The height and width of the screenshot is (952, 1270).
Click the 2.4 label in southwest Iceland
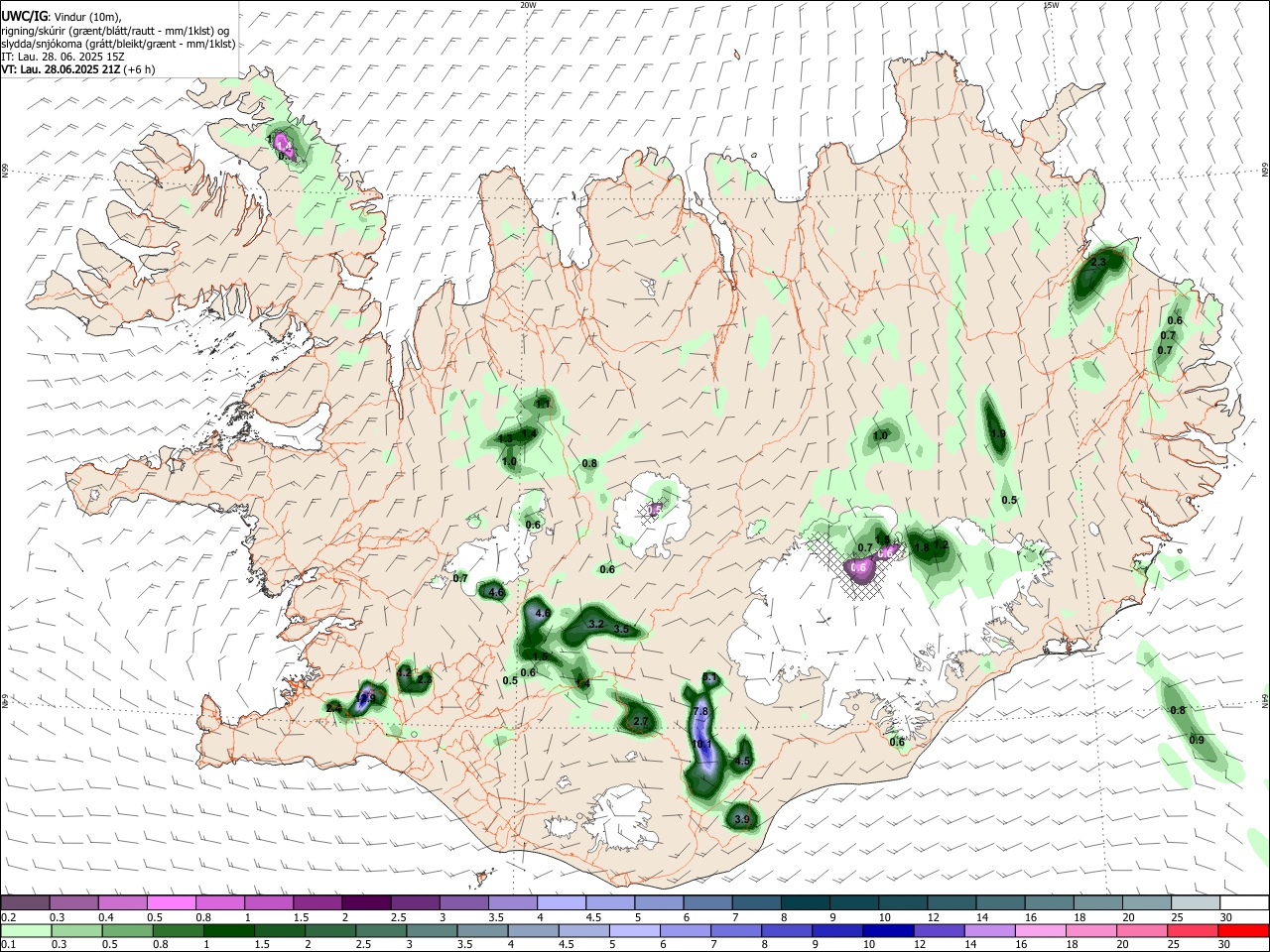pyautogui.click(x=333, y=707)
